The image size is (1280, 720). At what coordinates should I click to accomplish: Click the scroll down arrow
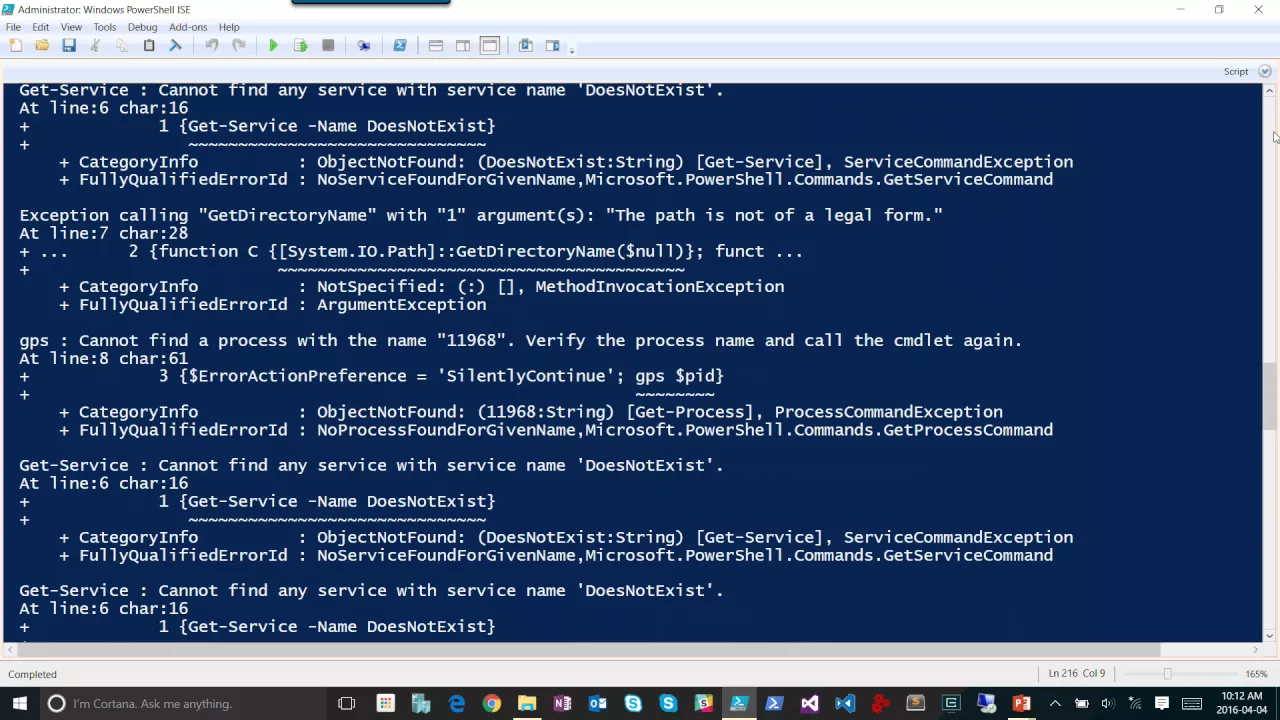1269,635
